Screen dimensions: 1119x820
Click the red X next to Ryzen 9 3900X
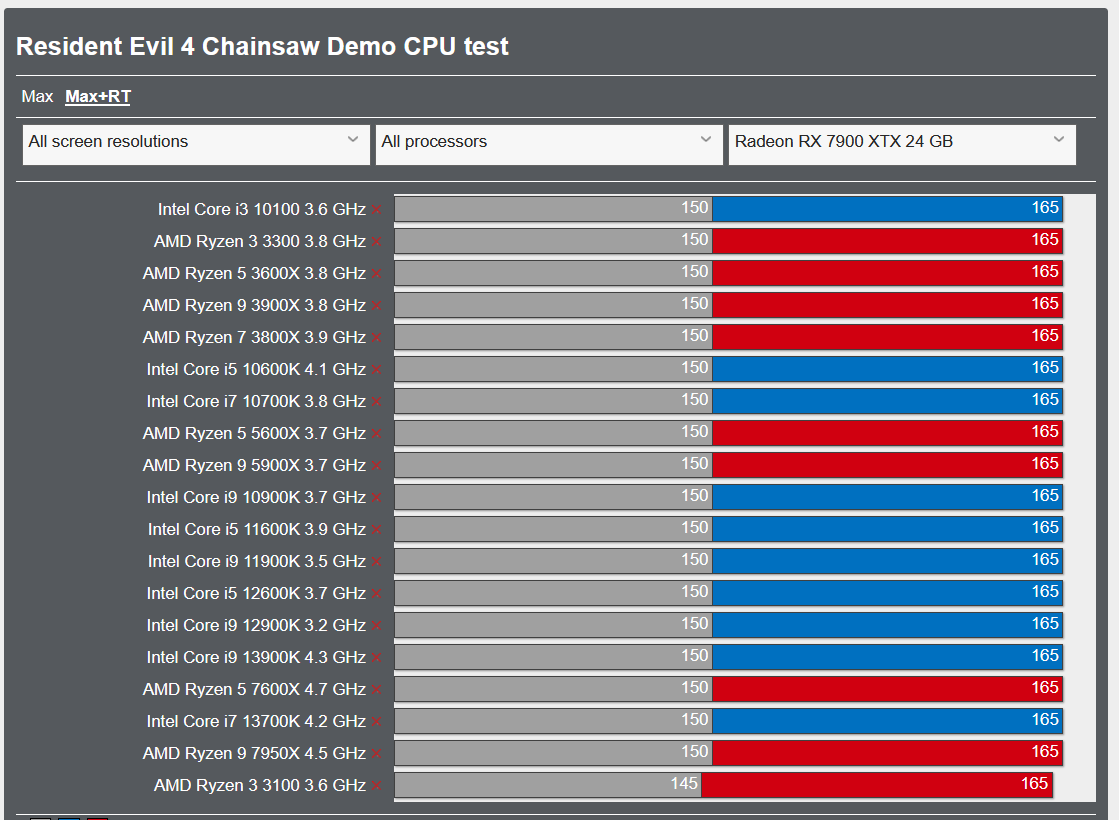pyautogui.click(x=376, y=306)
